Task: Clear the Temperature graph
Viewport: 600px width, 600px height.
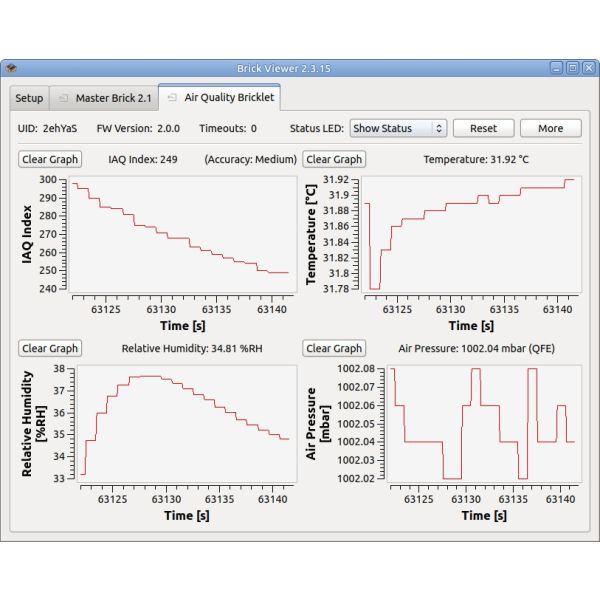Action: 334,159
